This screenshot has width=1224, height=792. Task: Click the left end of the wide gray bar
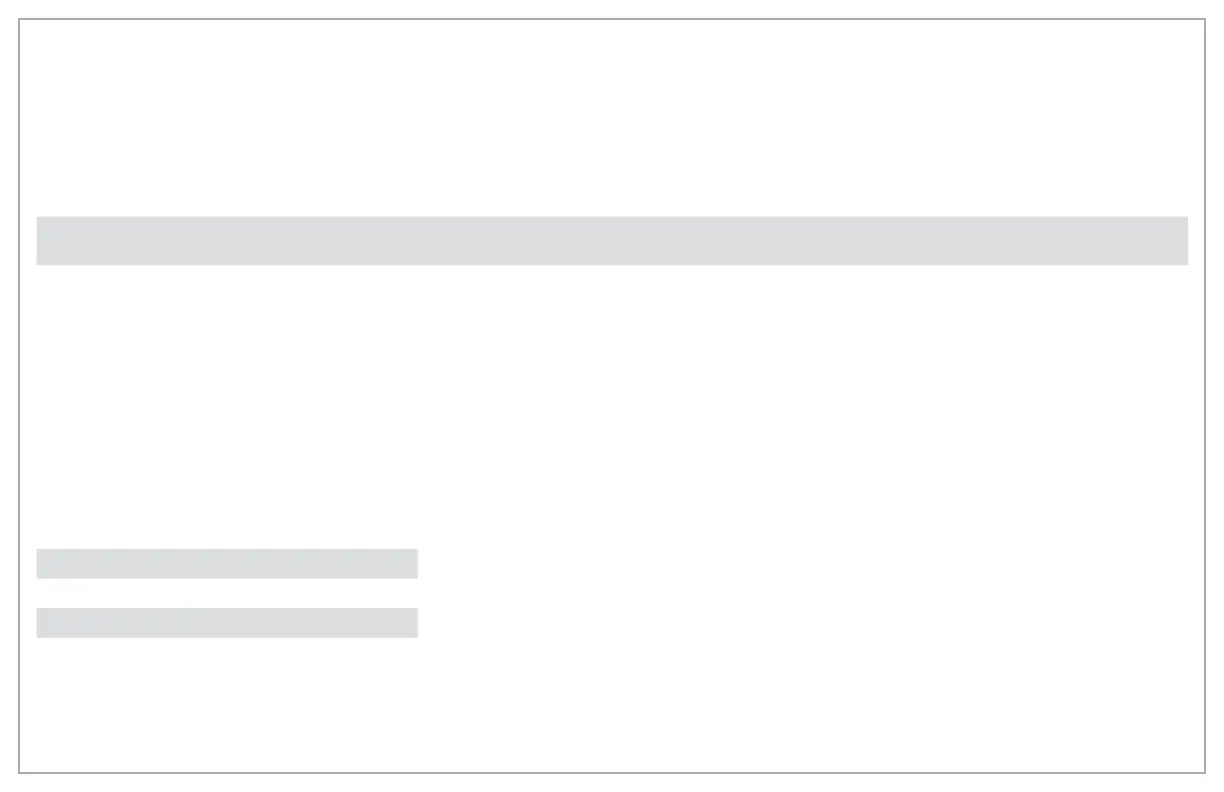tap(45, 240)
